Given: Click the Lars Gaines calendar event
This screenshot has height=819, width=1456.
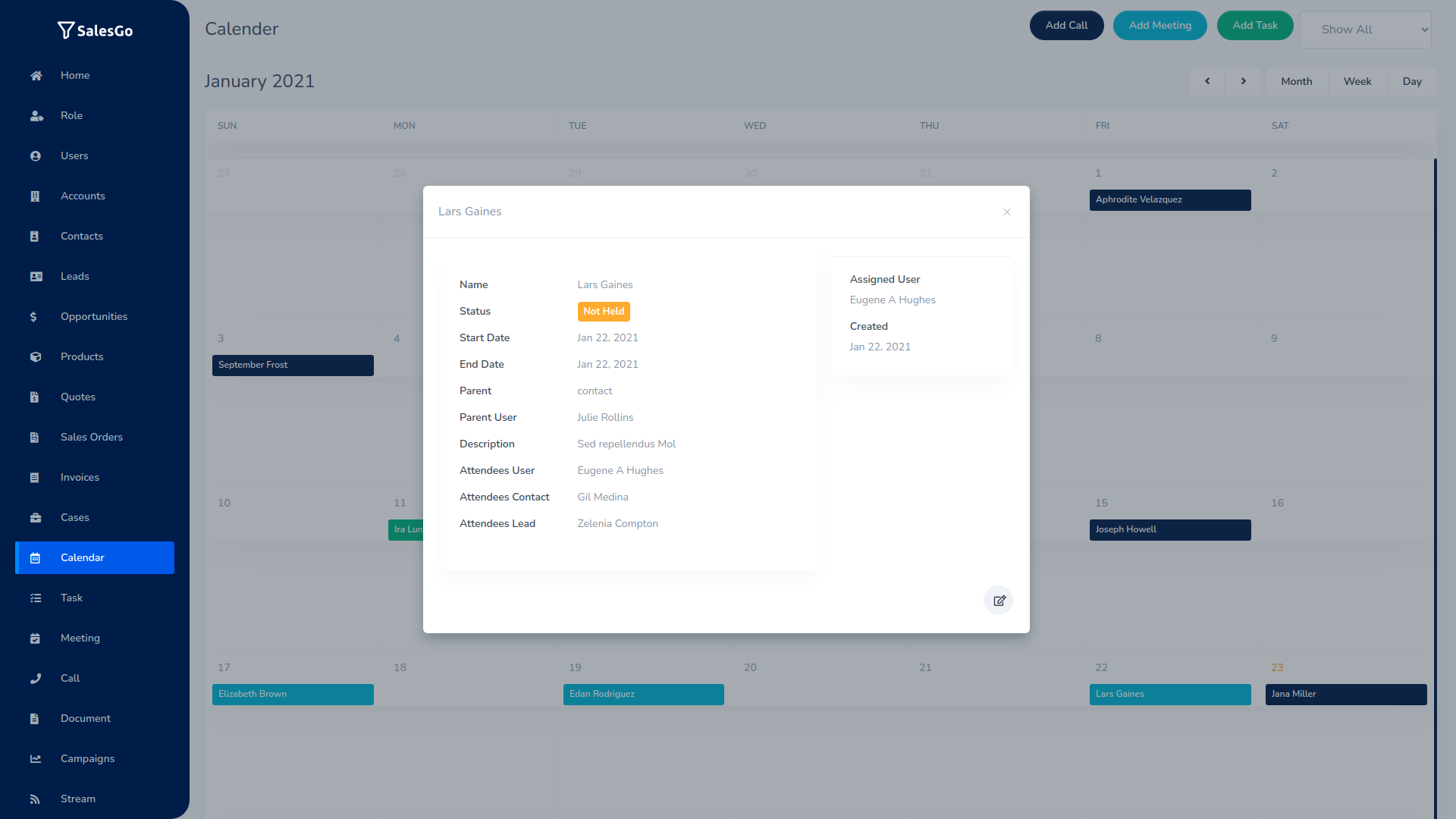Looking at the screenshot, I should (1170, 693).
